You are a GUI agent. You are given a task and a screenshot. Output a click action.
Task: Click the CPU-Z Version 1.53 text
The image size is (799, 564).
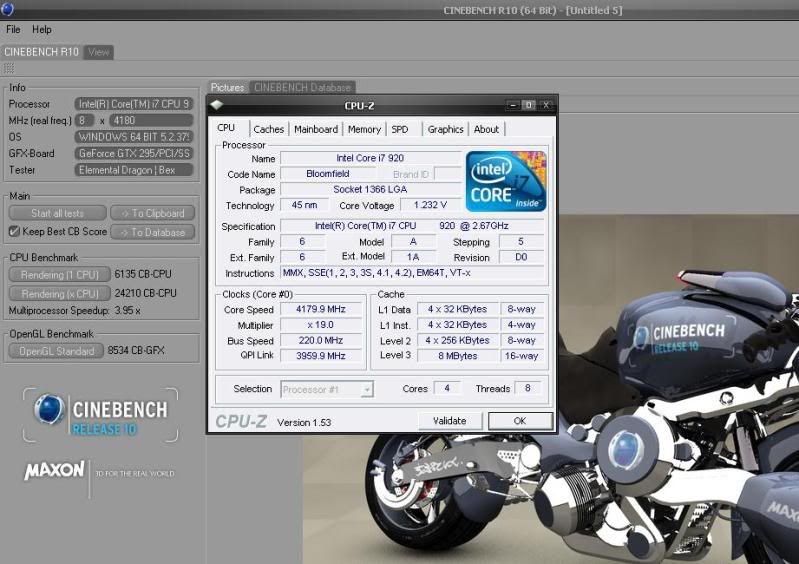(304, 422)
